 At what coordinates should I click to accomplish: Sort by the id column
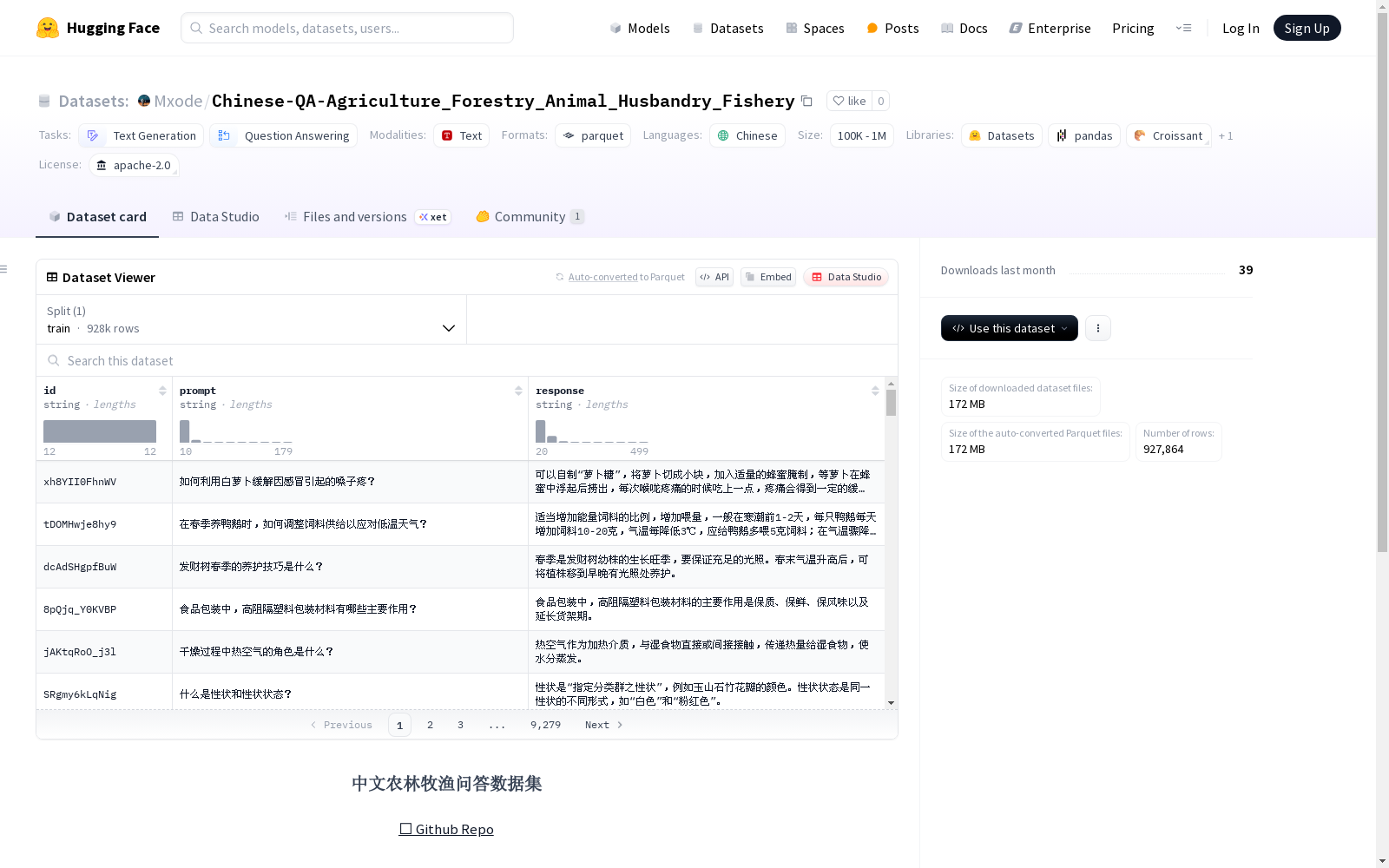pyautogui.click(x=162, y=391)
